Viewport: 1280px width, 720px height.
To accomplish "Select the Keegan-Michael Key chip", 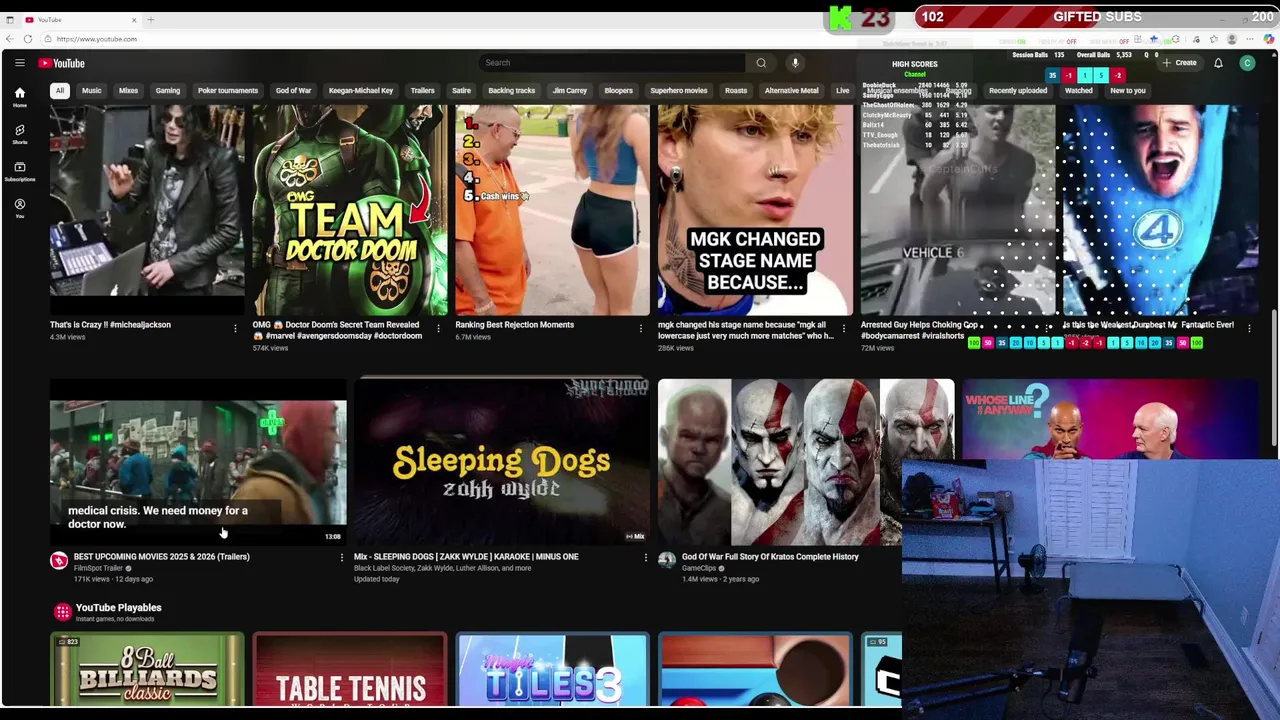I will click(361, 91).
